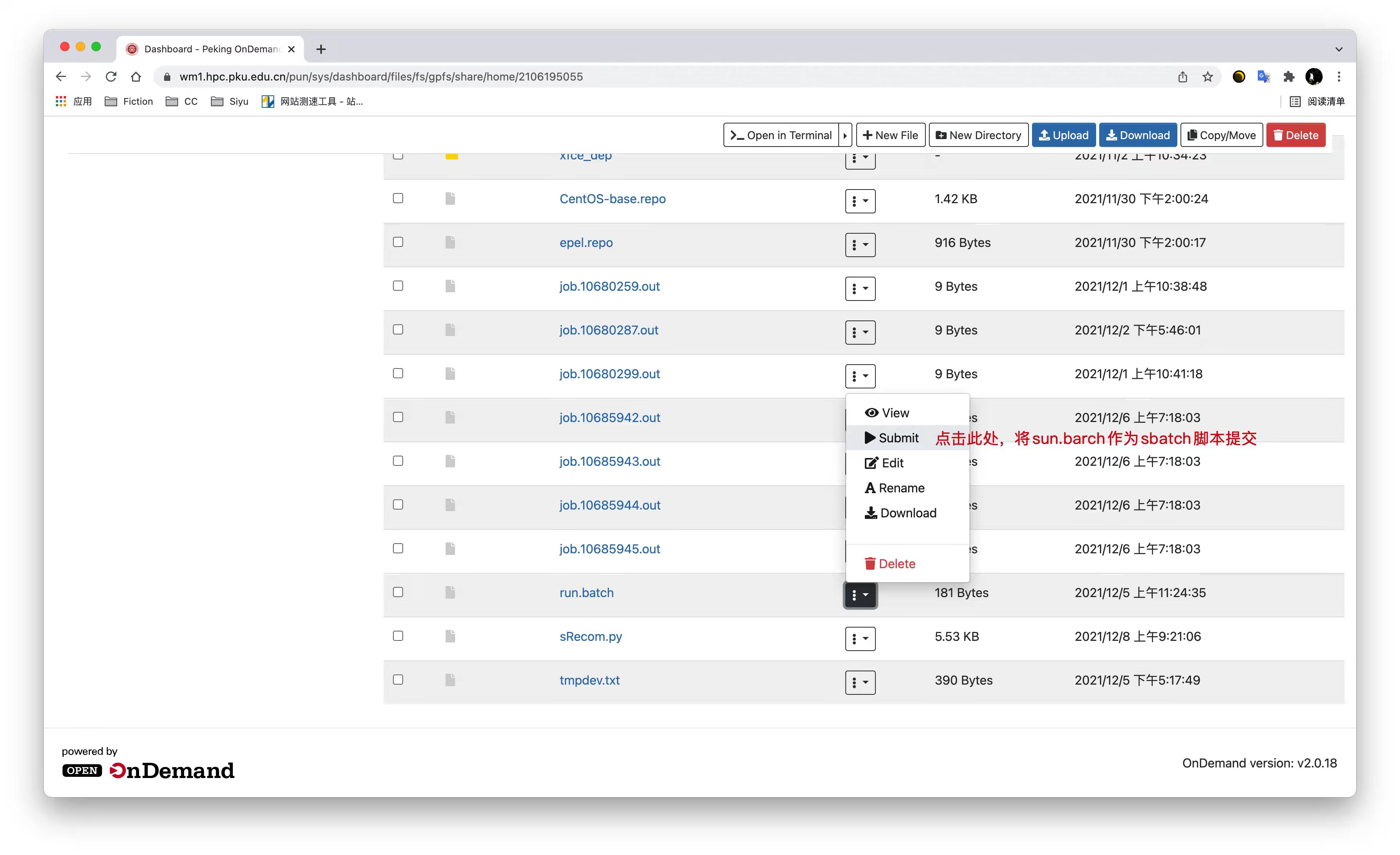
Task: Click the file icon for CentOS-base.repo
Action: click(x=450, y=199)
